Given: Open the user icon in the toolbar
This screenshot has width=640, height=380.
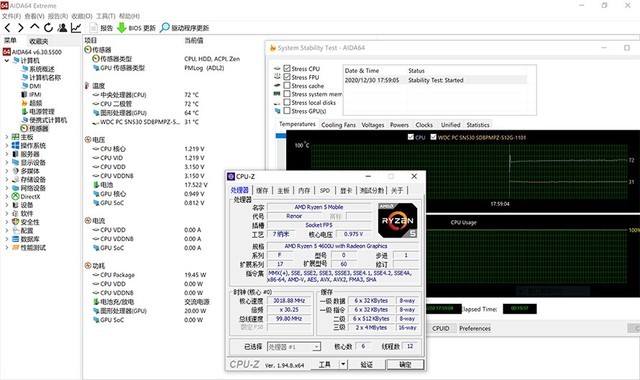Looking at the screenshot, I should pyautogui.click(x=62, y=28).
